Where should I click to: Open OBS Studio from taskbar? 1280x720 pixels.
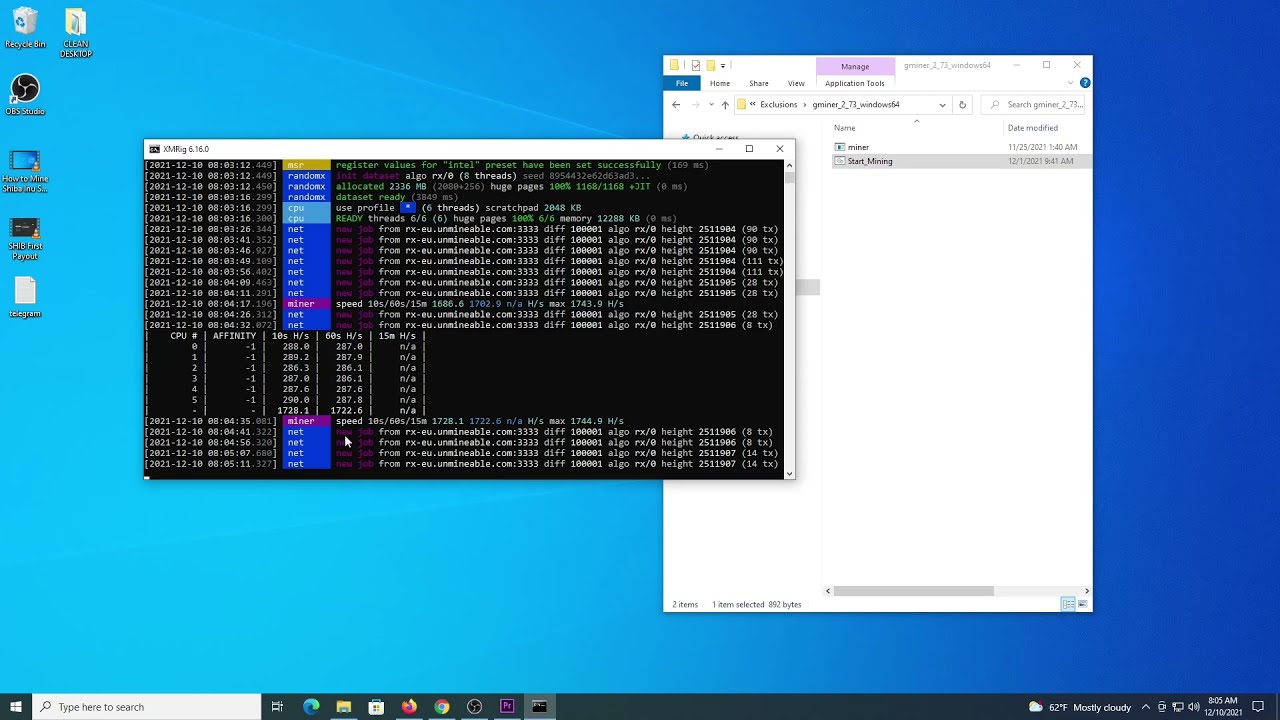pyautogui.click(x=474, y=707)
